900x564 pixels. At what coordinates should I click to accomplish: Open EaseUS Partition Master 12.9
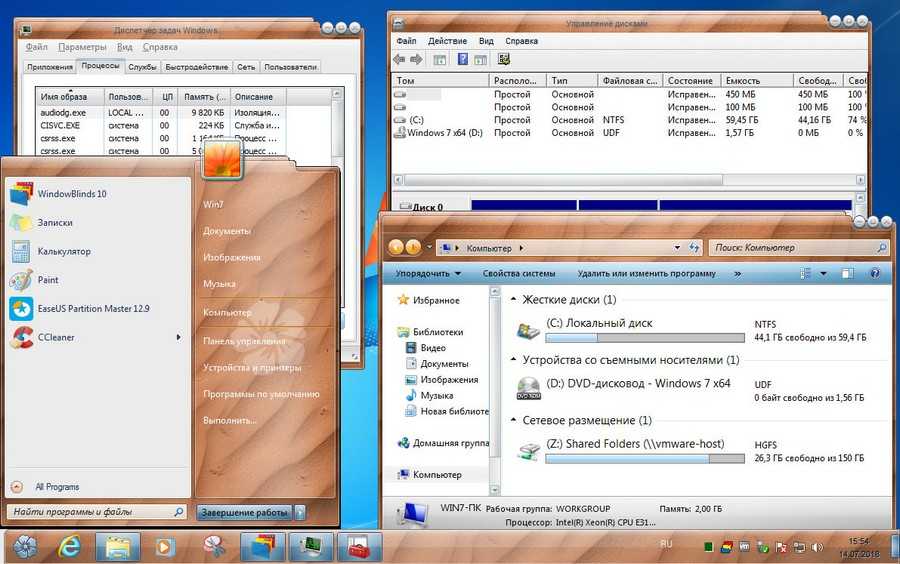pos(93,309)
